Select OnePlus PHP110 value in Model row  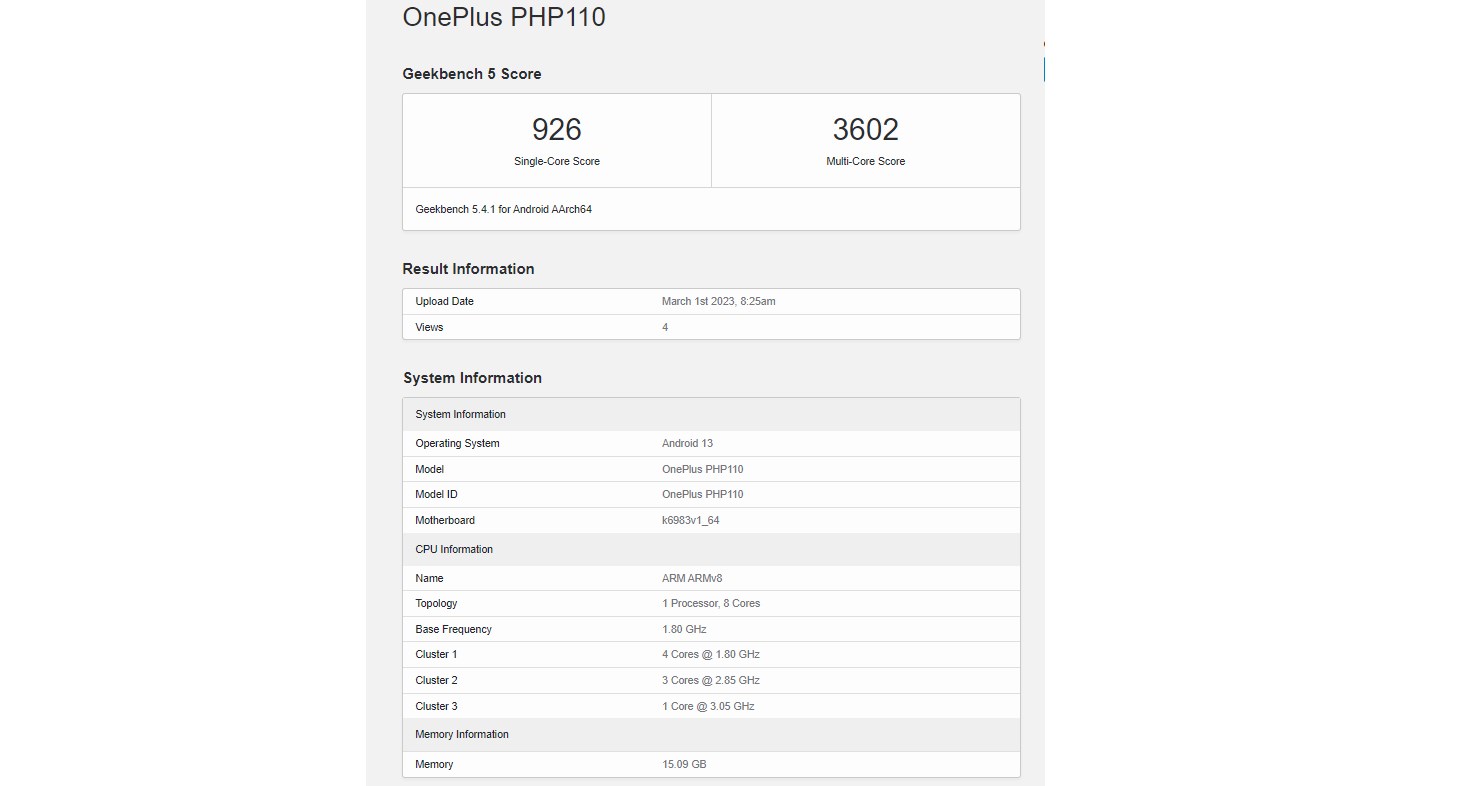702,469
